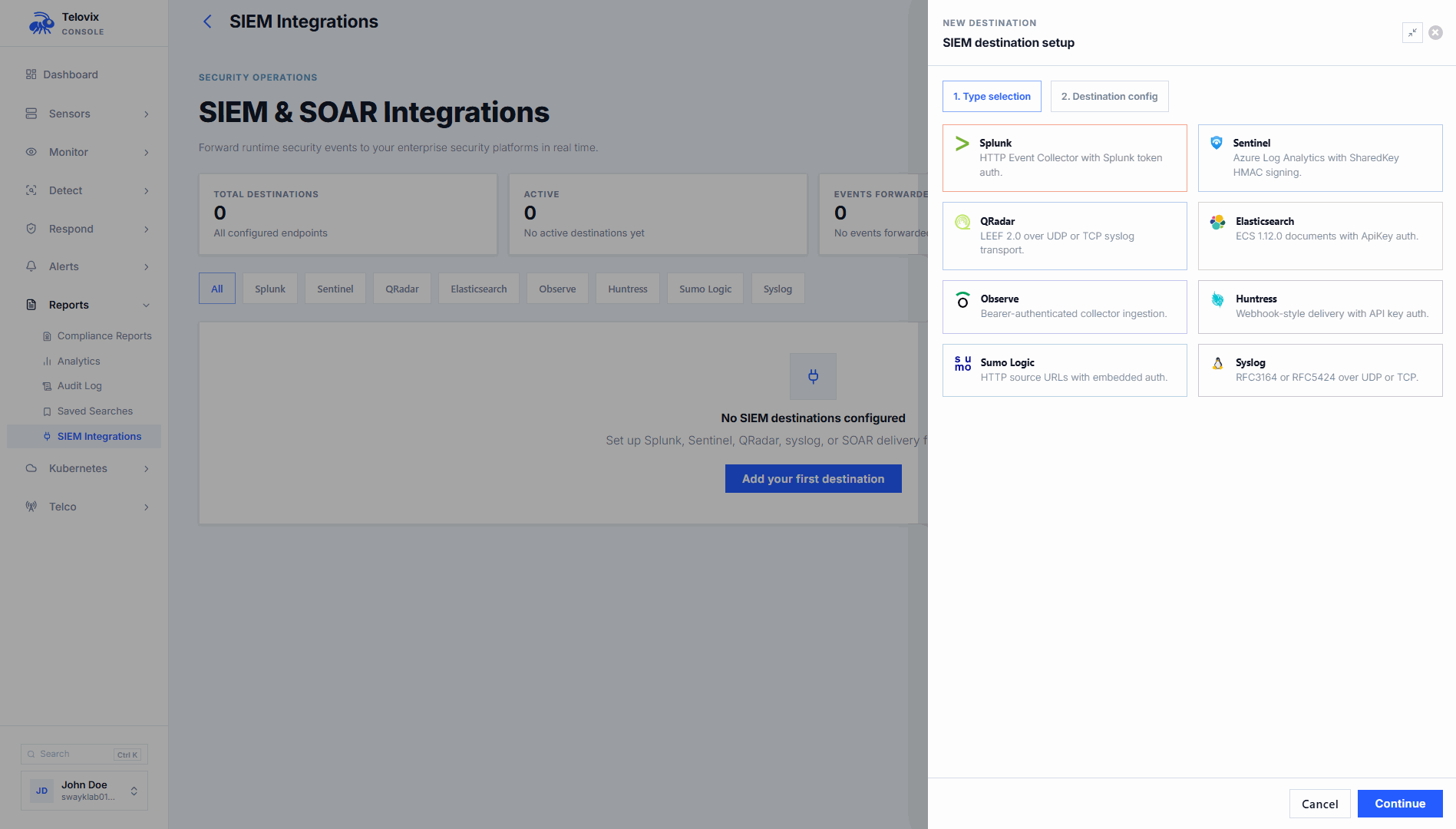1456x829 pixels.
Task: Switch to the Type selection step tab
Action: point(992,97)
